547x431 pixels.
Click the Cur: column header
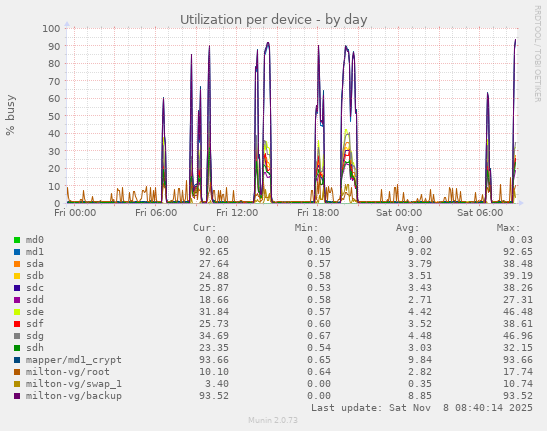(205, 228)
